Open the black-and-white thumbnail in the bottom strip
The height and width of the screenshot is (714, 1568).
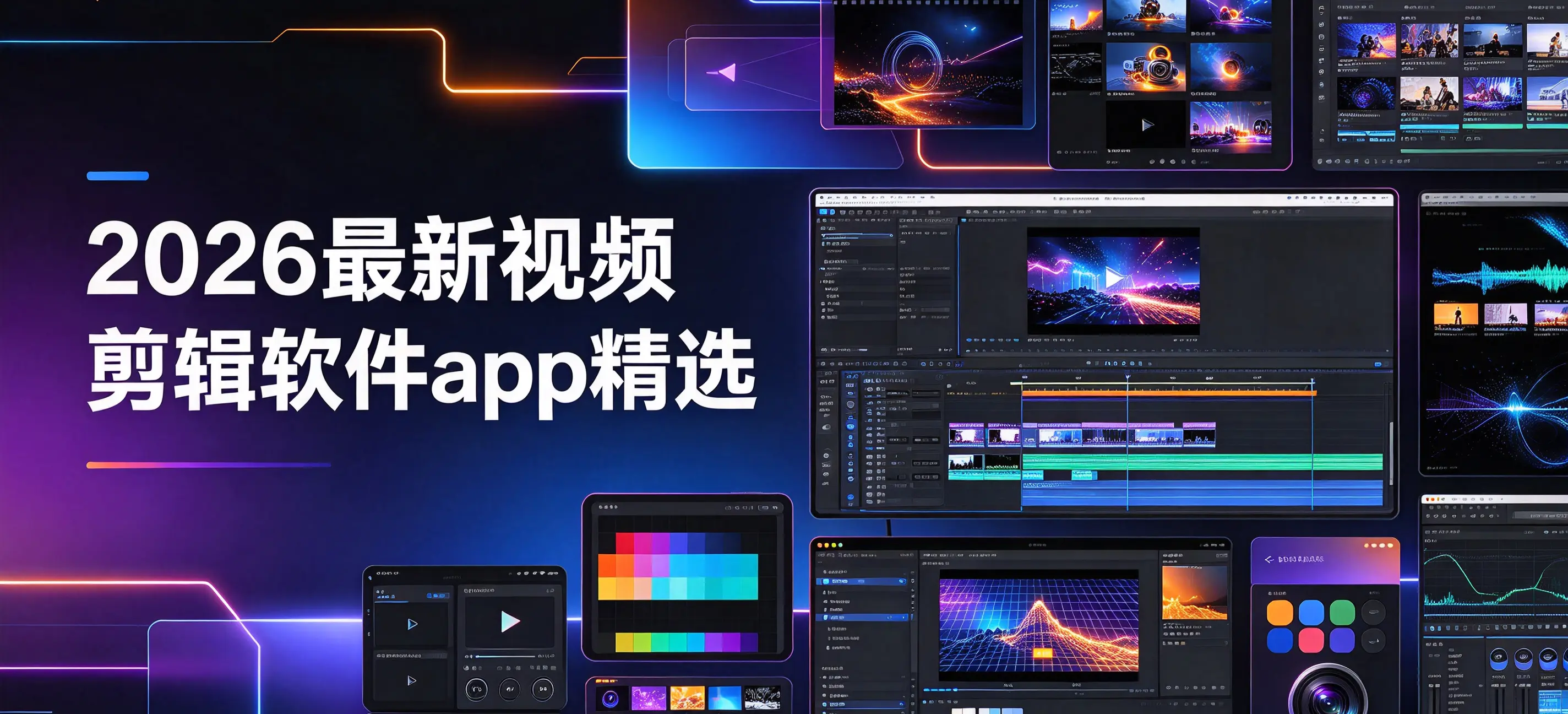763,698
